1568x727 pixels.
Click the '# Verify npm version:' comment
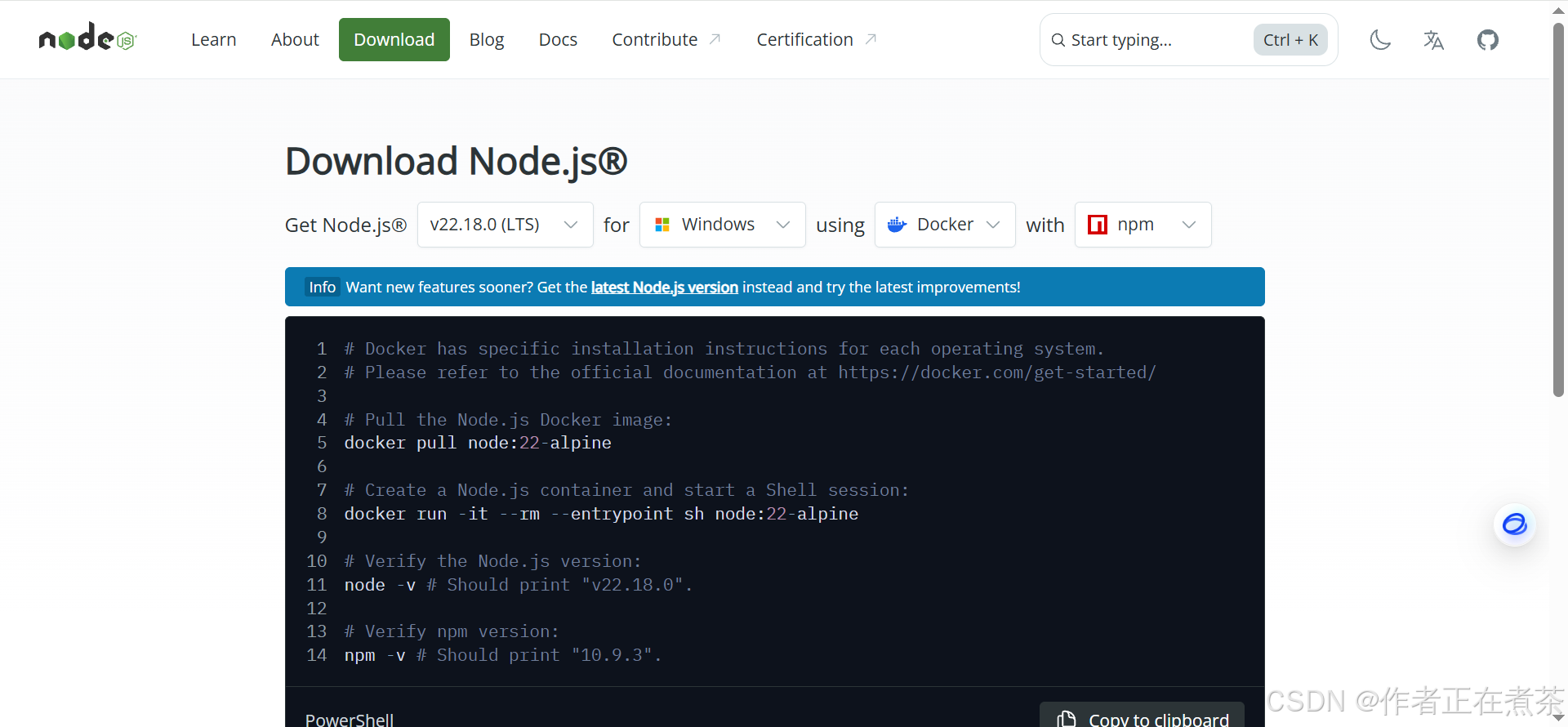click(x=452, y=631)
